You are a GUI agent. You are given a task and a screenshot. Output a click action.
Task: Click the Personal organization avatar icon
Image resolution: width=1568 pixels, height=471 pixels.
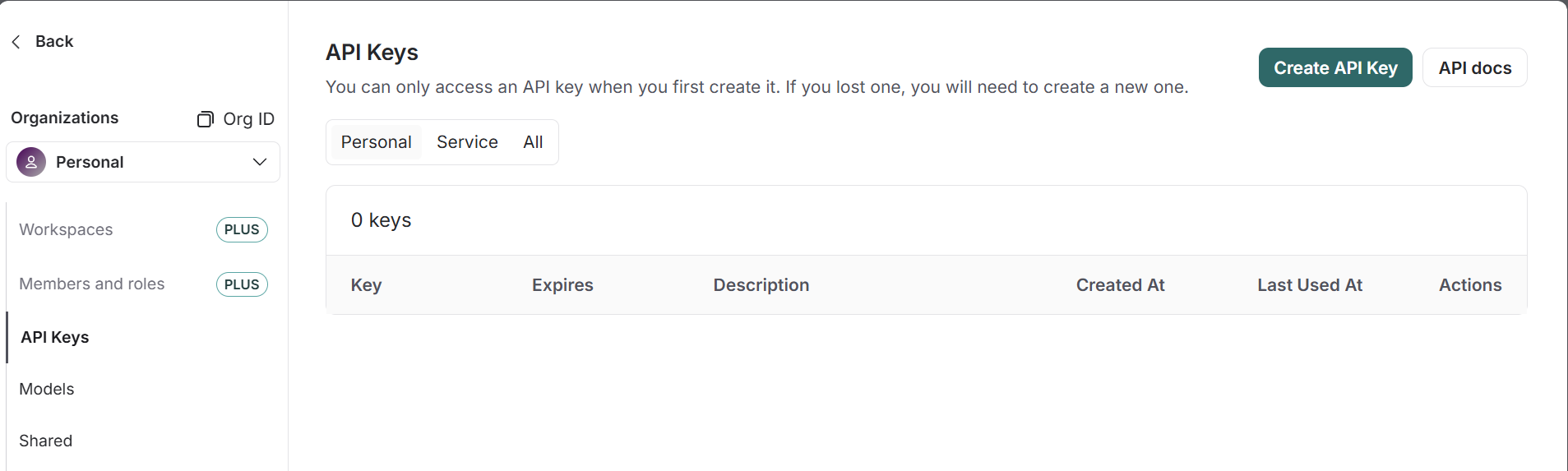coord(31,162)
